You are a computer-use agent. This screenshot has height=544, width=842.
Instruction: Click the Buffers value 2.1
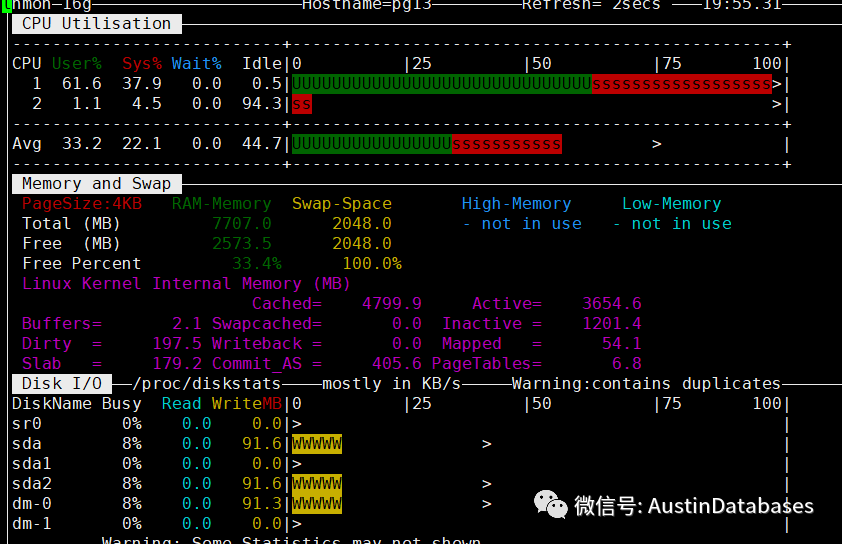click(x=186, y=324)
